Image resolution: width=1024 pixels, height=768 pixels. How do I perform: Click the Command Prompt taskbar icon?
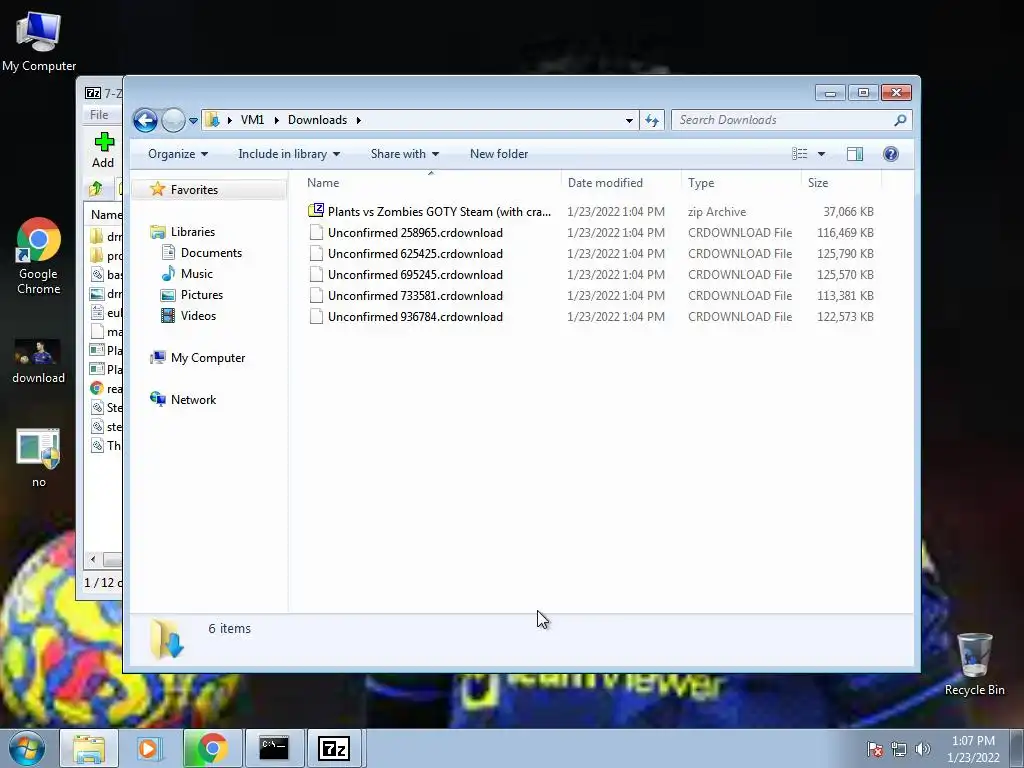coord(274,748)
